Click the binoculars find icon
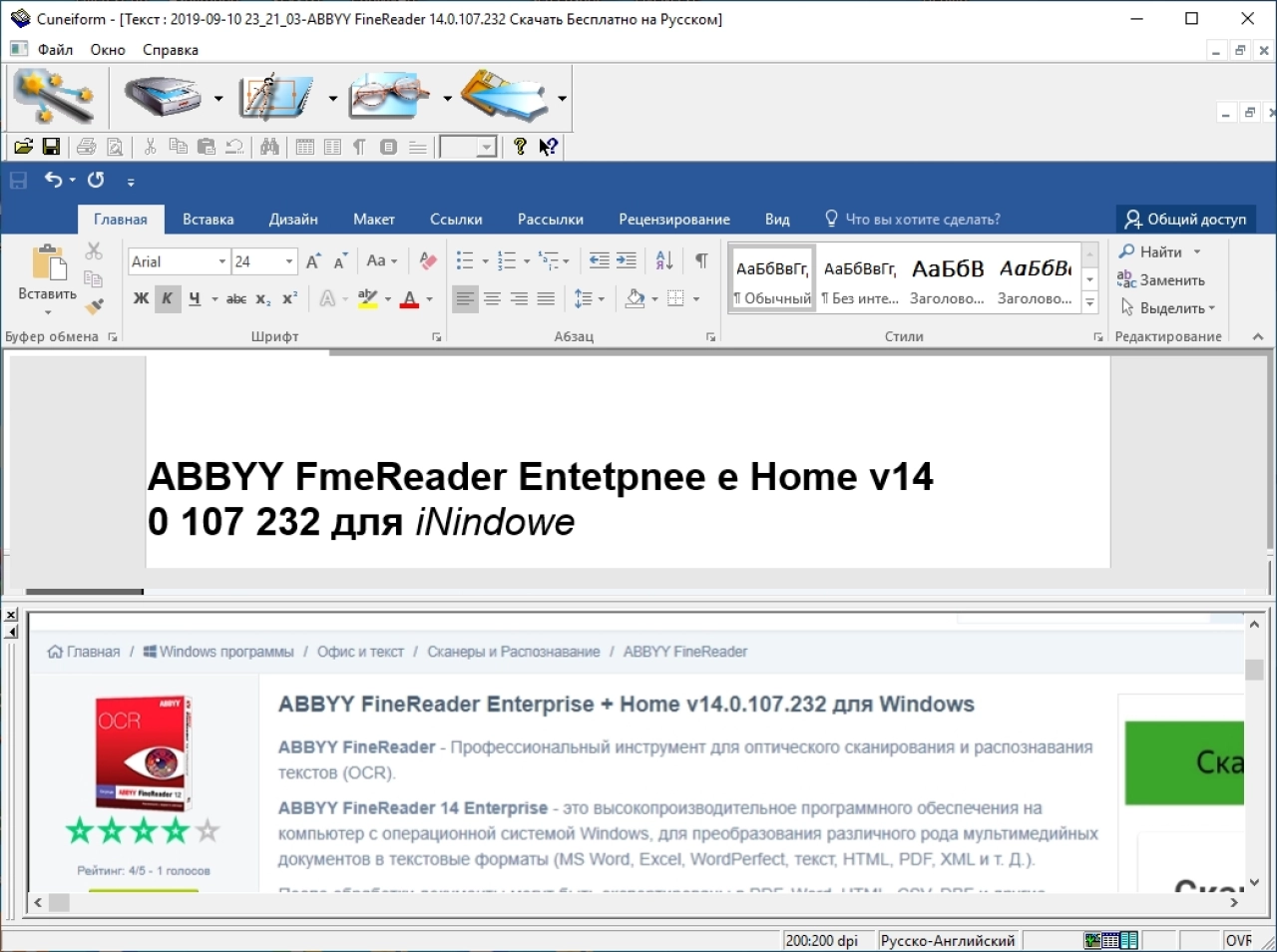The width and height of the screenshot is (1277, 952). click(269, 147)
